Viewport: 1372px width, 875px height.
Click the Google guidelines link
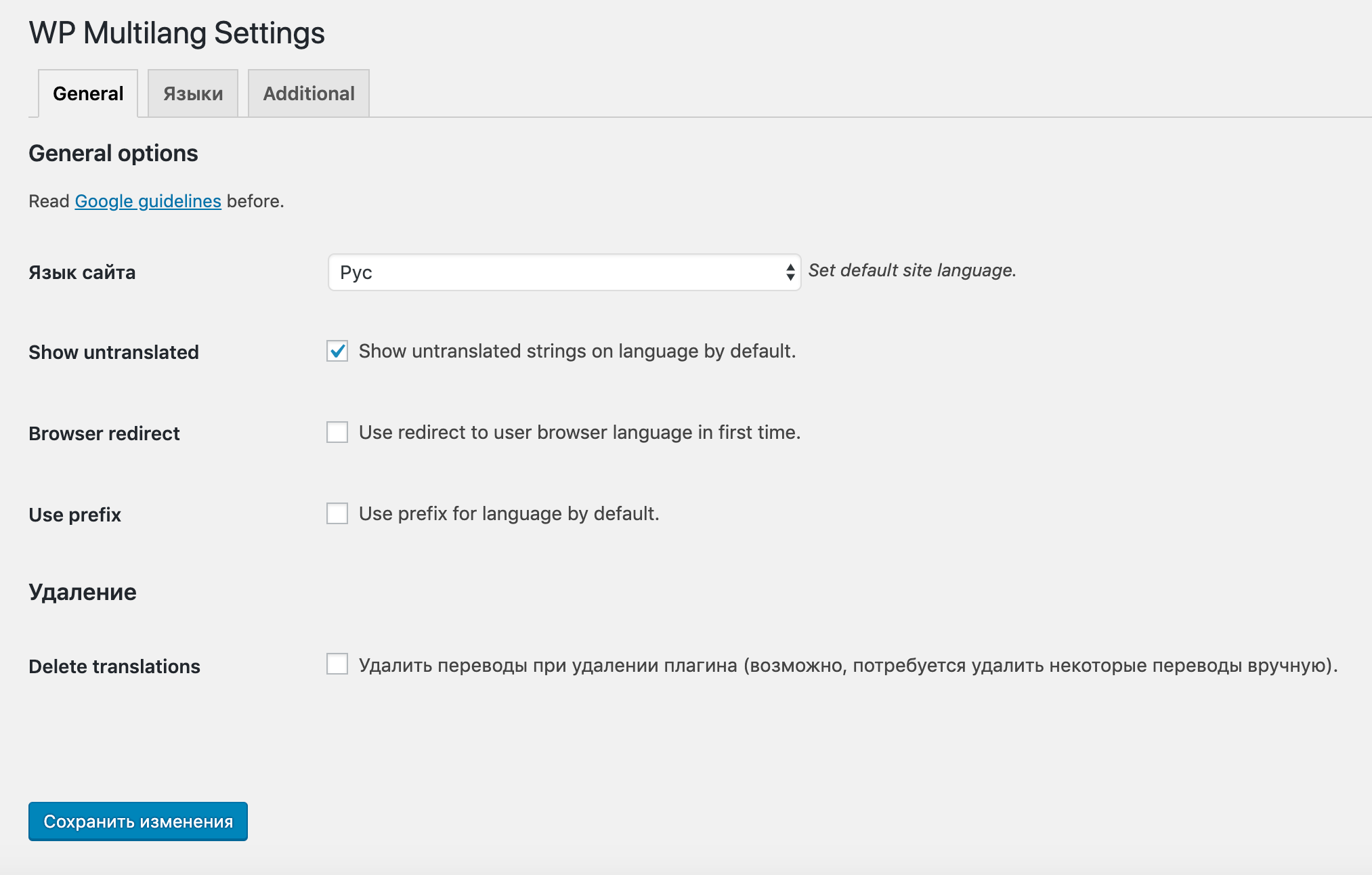tap(148, 201)
